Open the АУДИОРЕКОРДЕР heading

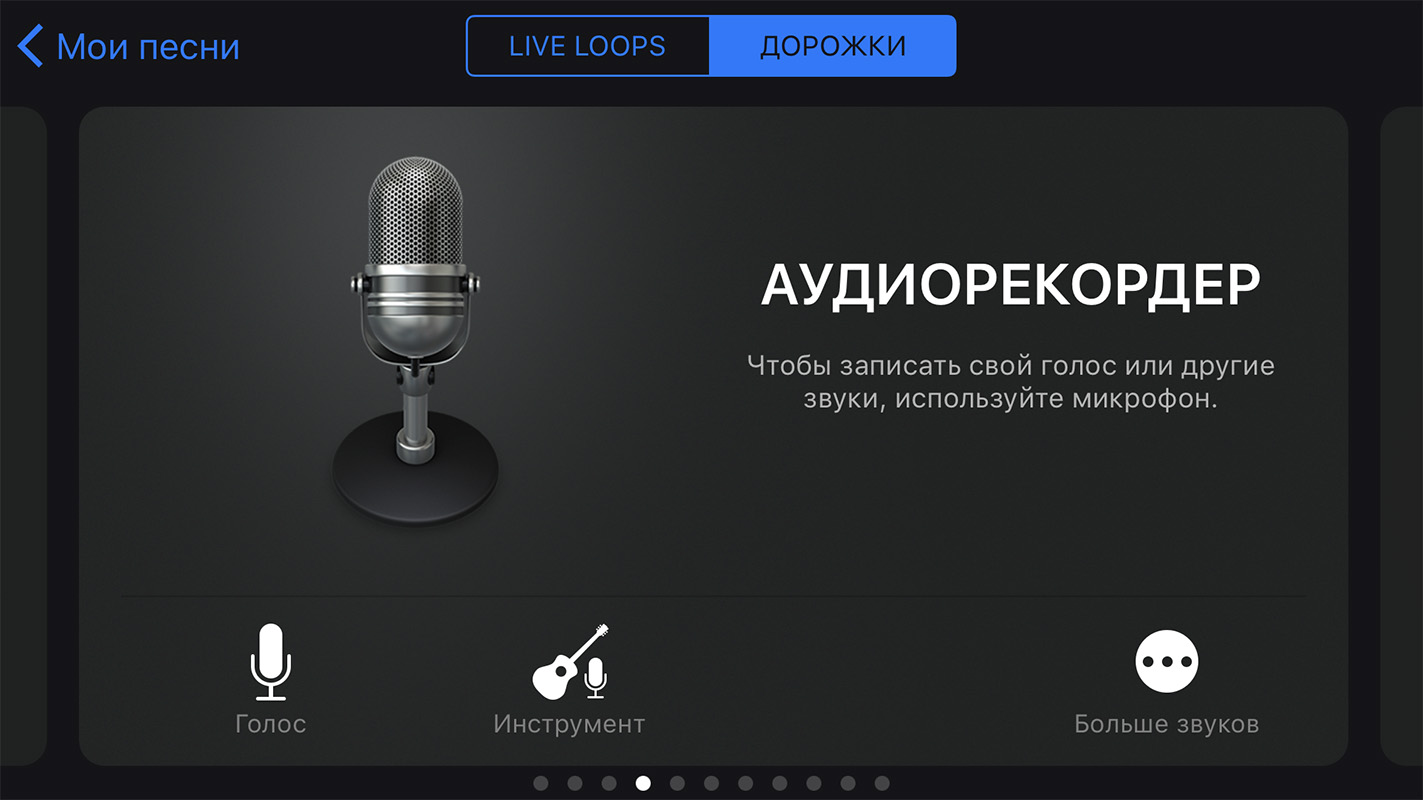1011,286
